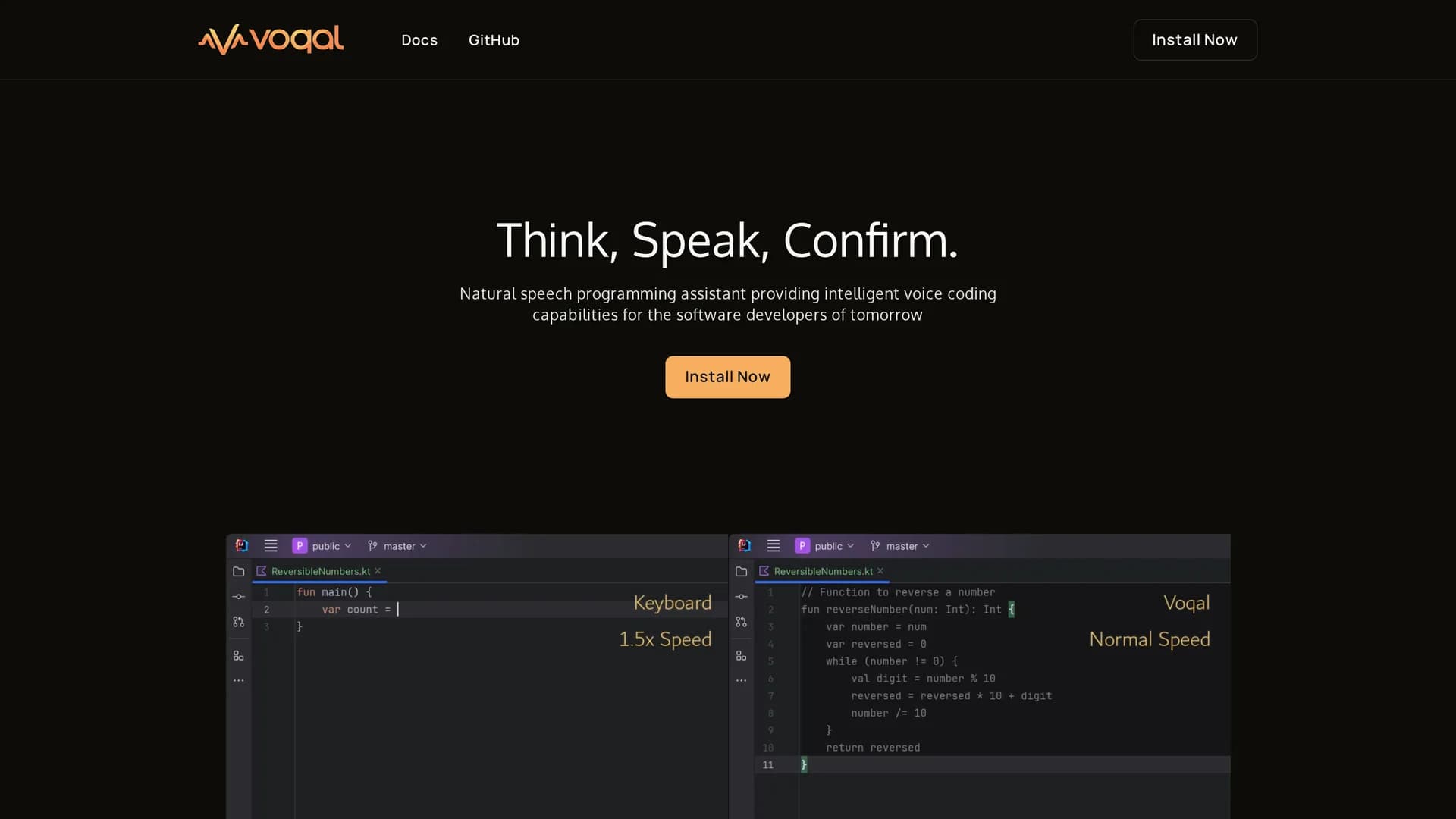This screenshot has height=819, width=1456.
Task: Open Project folder tool icon in Keyboard pane
Action: point(239,571)
